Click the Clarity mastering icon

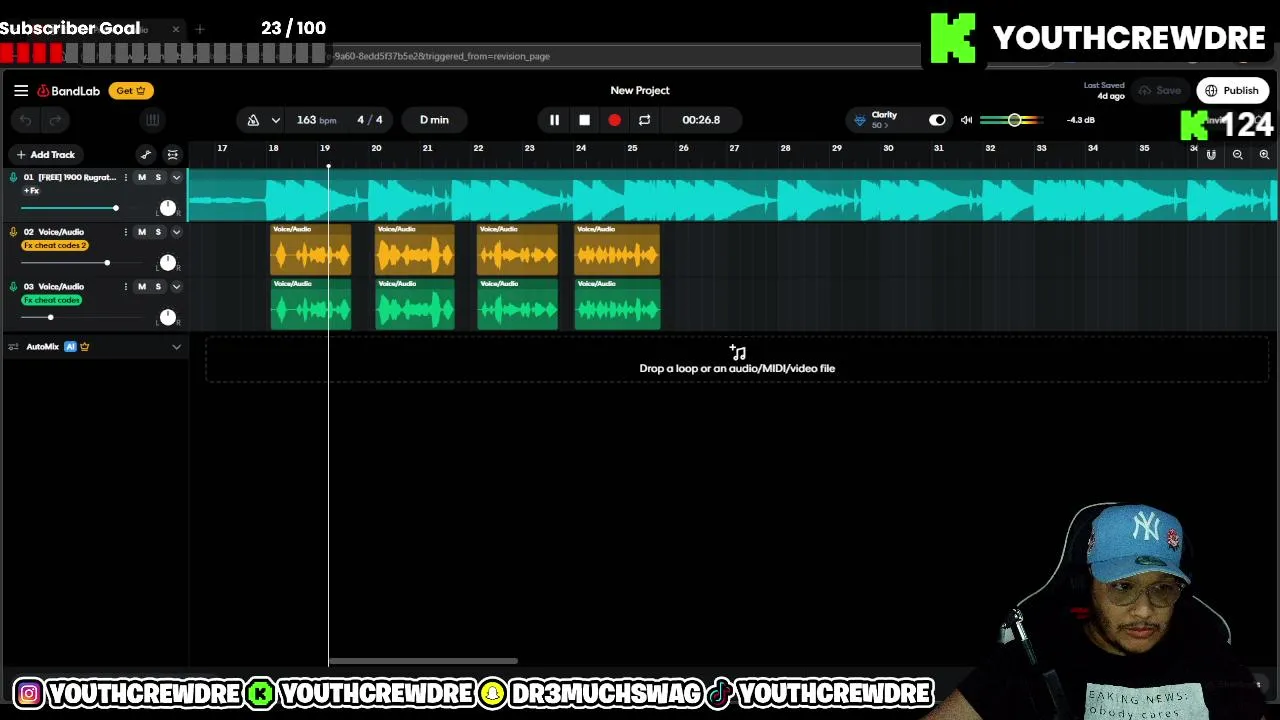click(x=859, y=120)
